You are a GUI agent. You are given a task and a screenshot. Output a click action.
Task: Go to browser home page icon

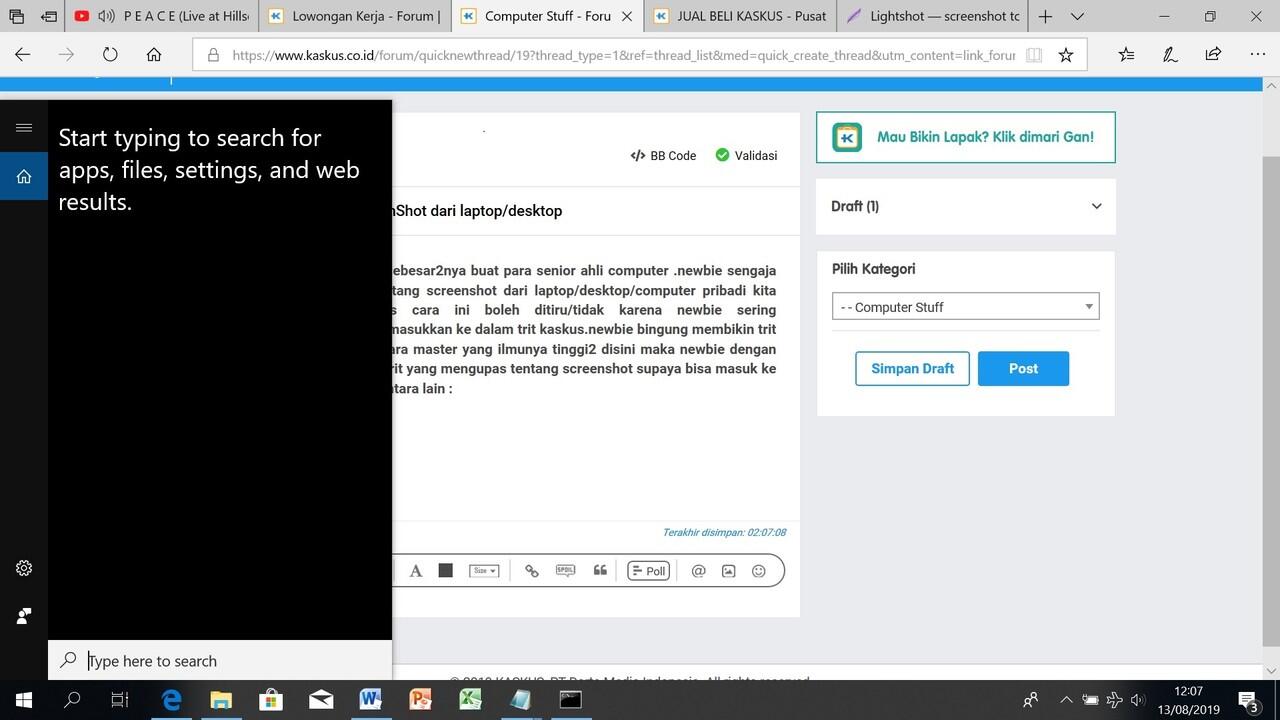pos(154,55)
